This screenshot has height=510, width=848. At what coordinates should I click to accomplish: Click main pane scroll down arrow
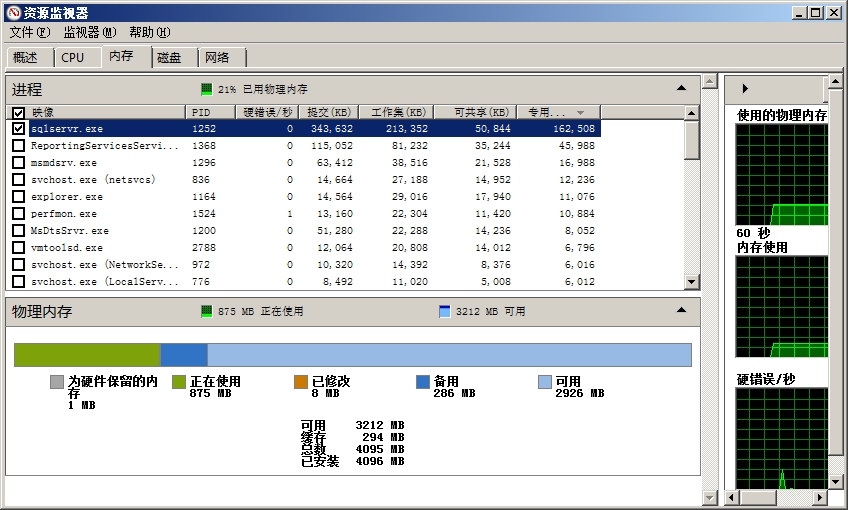pyautogui.click(x=710, y=498)
